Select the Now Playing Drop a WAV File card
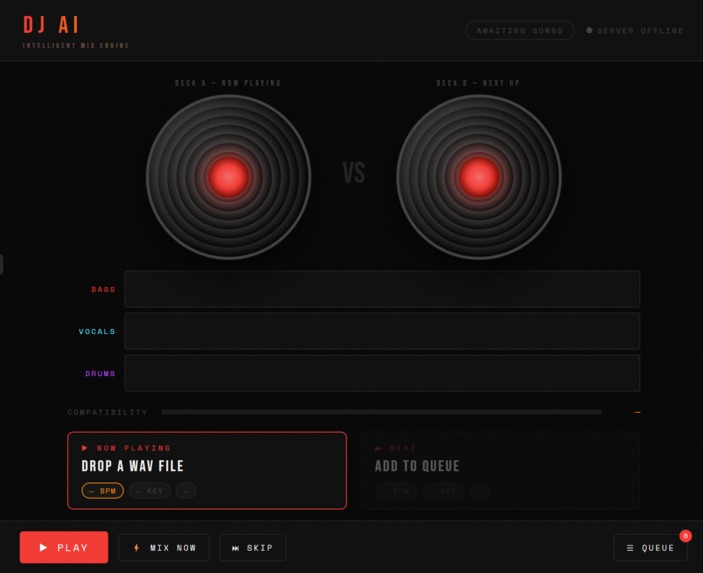Image resolution: width=703 pixels, height=573 pixels. coord(207,470)
